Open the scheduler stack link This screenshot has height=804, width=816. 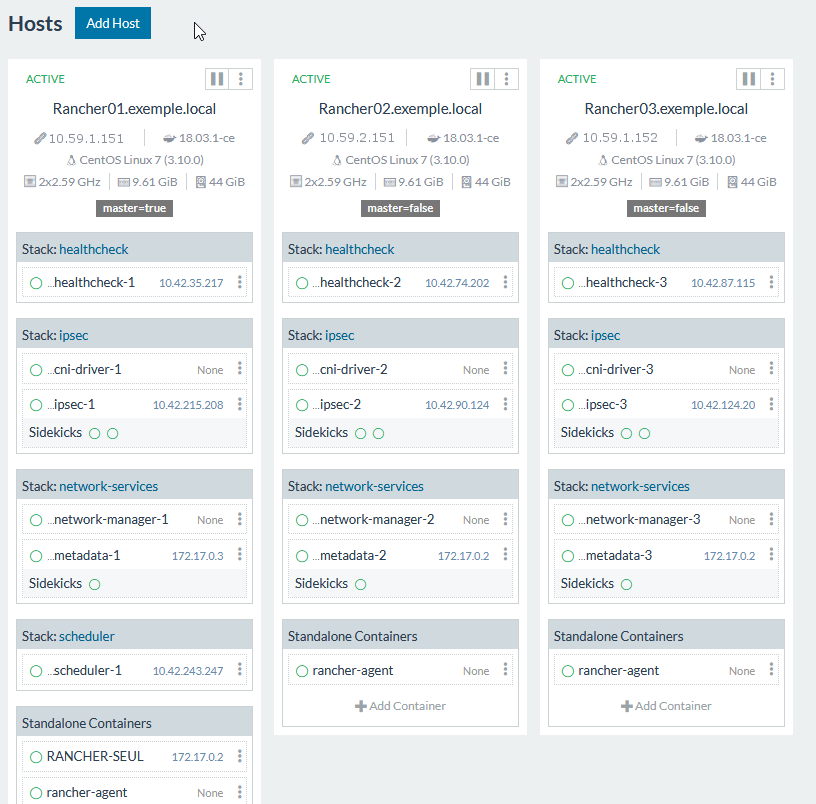[87, 636]
